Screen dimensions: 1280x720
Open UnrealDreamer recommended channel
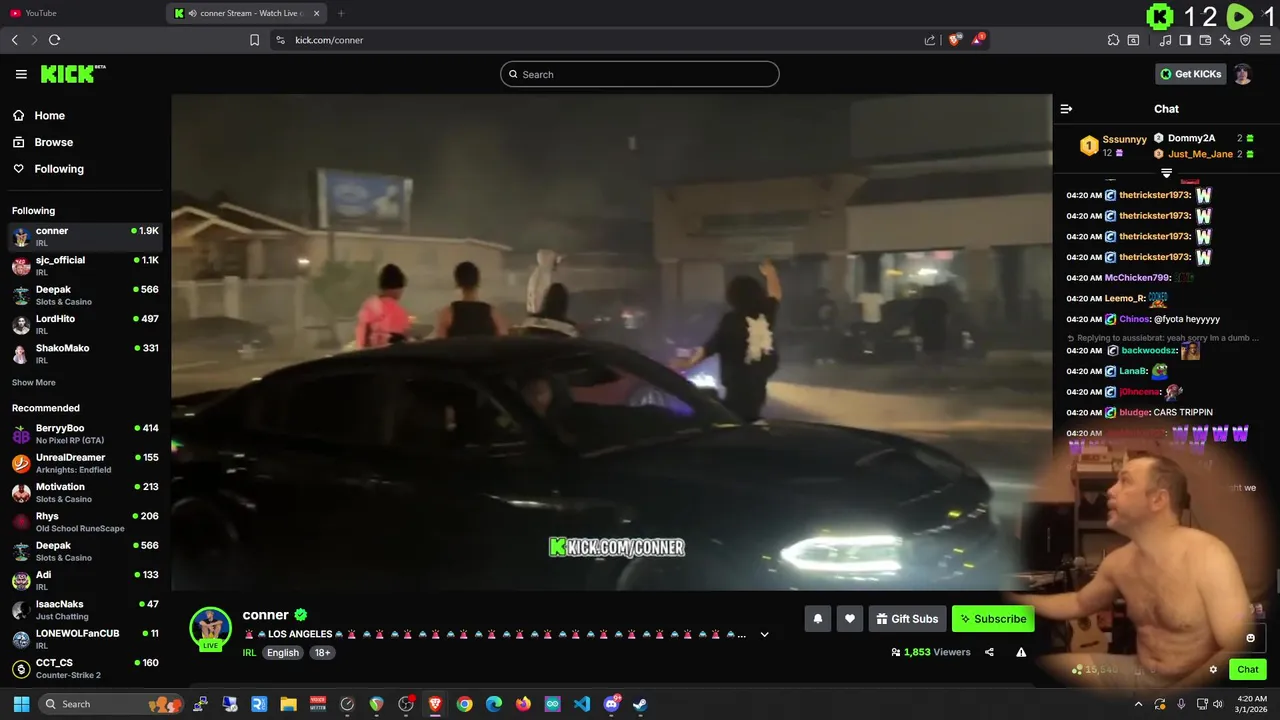click(85, 463)
